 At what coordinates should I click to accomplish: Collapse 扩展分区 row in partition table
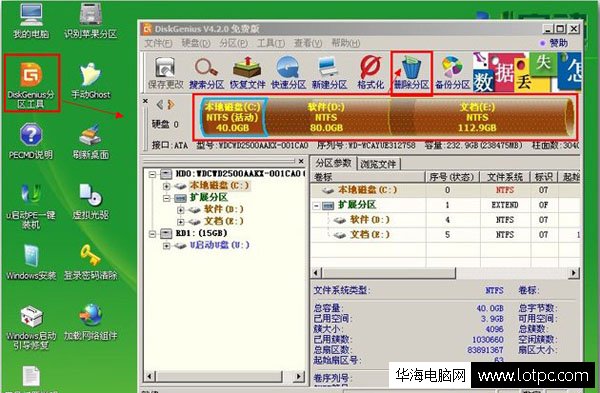[x=316, y=206]
